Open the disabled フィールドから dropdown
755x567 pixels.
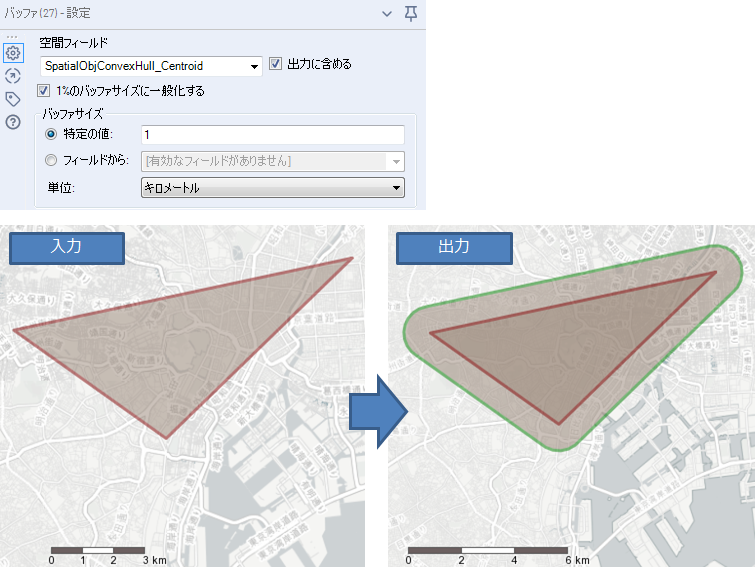(x=273, y=161)
